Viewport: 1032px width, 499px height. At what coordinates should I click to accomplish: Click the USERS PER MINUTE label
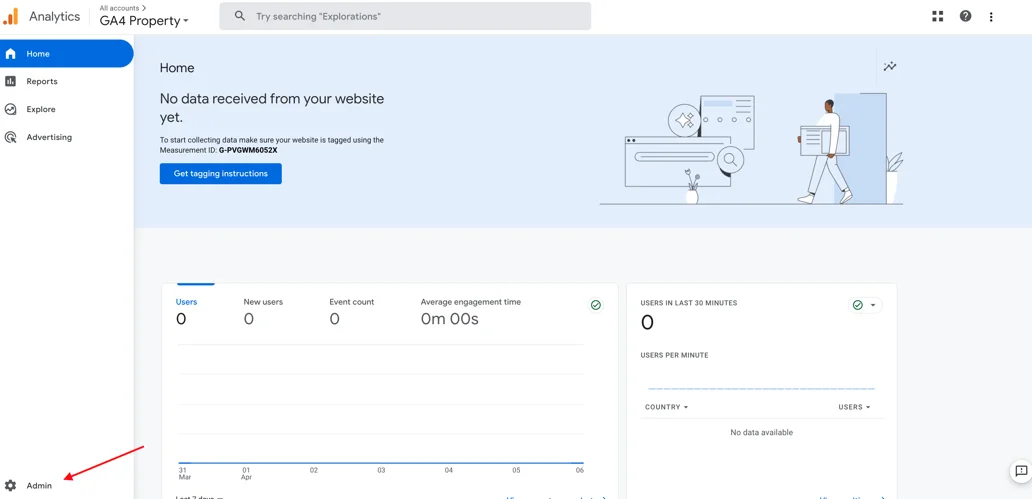pos(674,355)
